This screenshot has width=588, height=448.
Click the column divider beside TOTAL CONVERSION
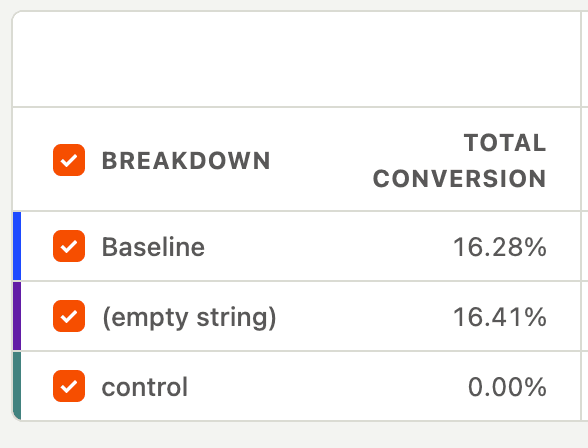(x=581, y=159)
